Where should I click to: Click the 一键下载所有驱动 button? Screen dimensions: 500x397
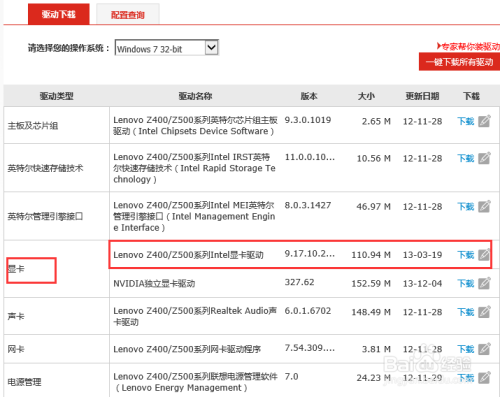[459, 62]
